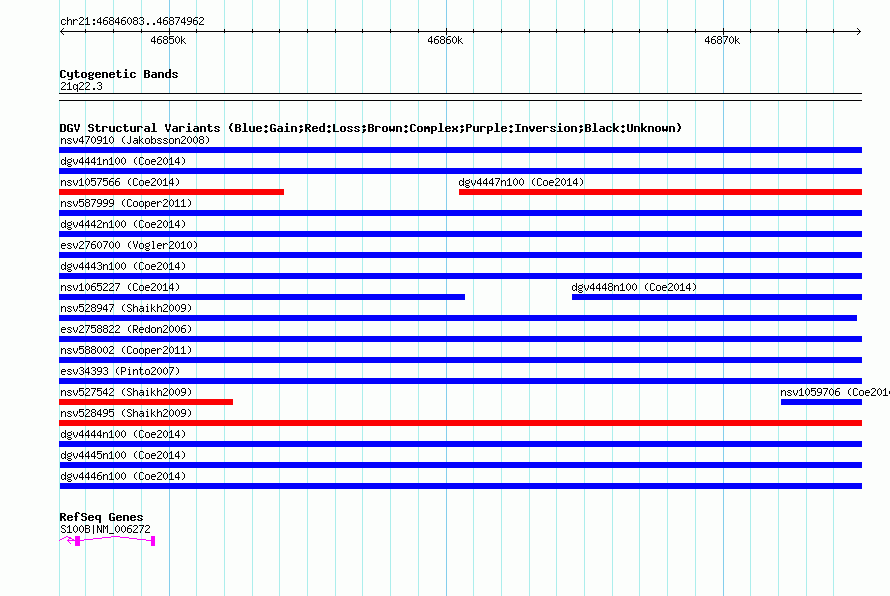This screenshot has width=890, height=596.
Task: Click the nsv1065227 (Coe2014) label
Action: point(120,287)
